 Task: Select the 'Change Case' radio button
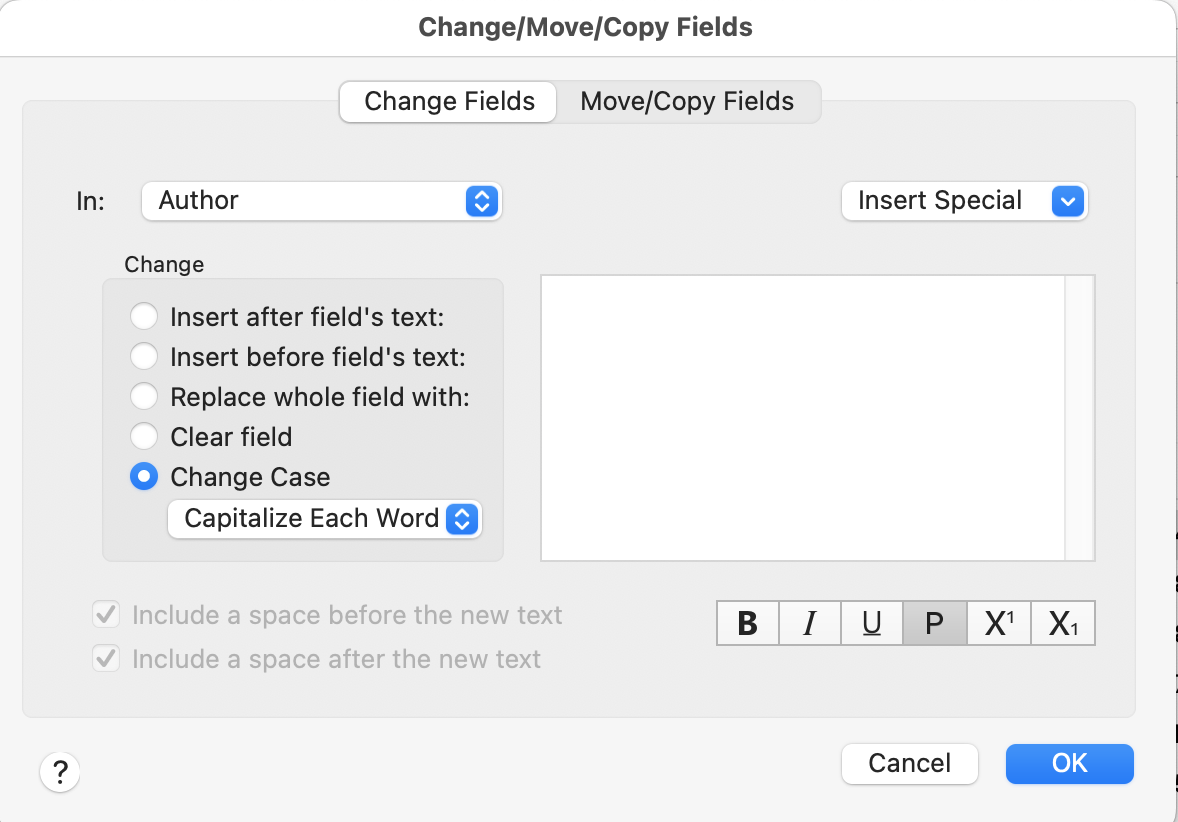(x=144, y=477)
